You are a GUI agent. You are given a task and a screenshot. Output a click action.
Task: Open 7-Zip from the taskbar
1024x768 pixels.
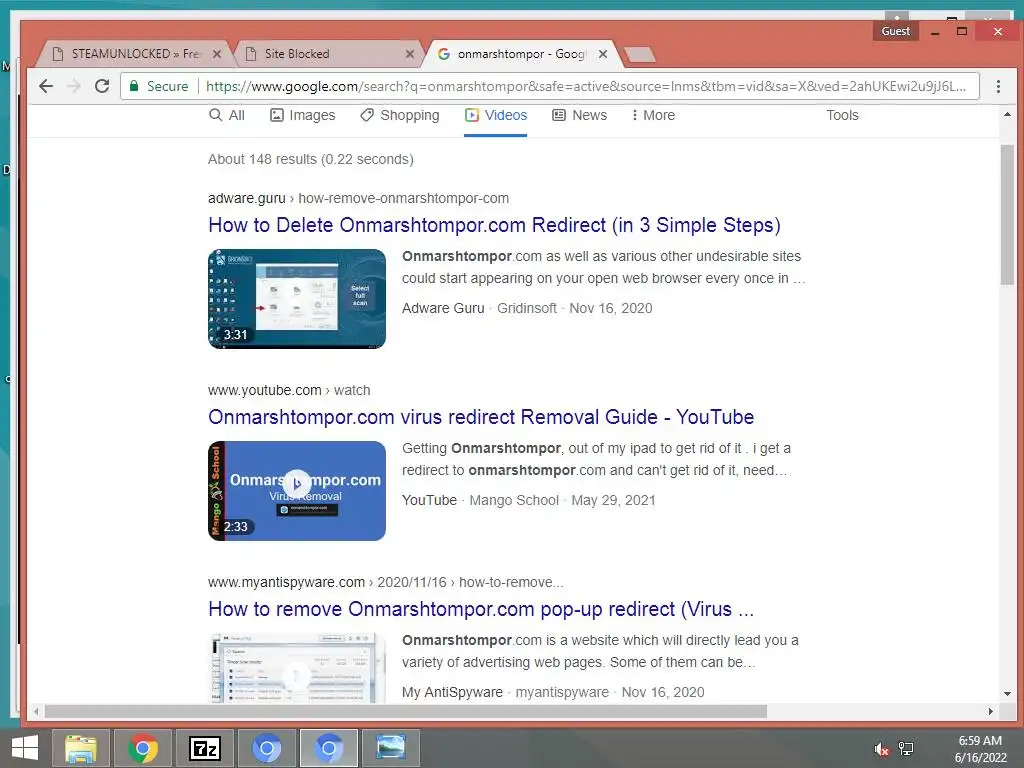click(204, 748)
